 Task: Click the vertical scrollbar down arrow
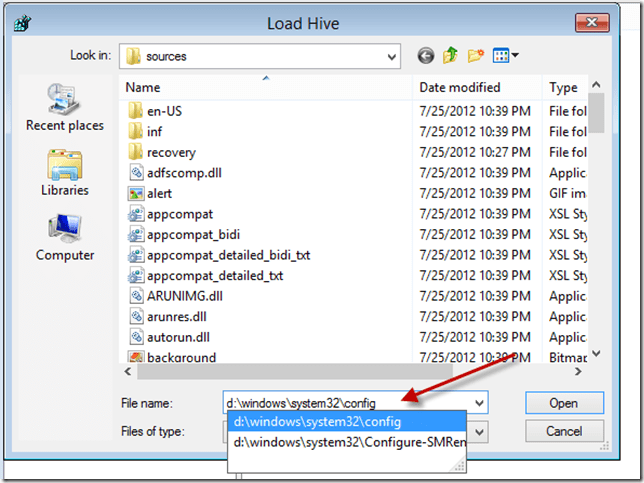(596, 353)
